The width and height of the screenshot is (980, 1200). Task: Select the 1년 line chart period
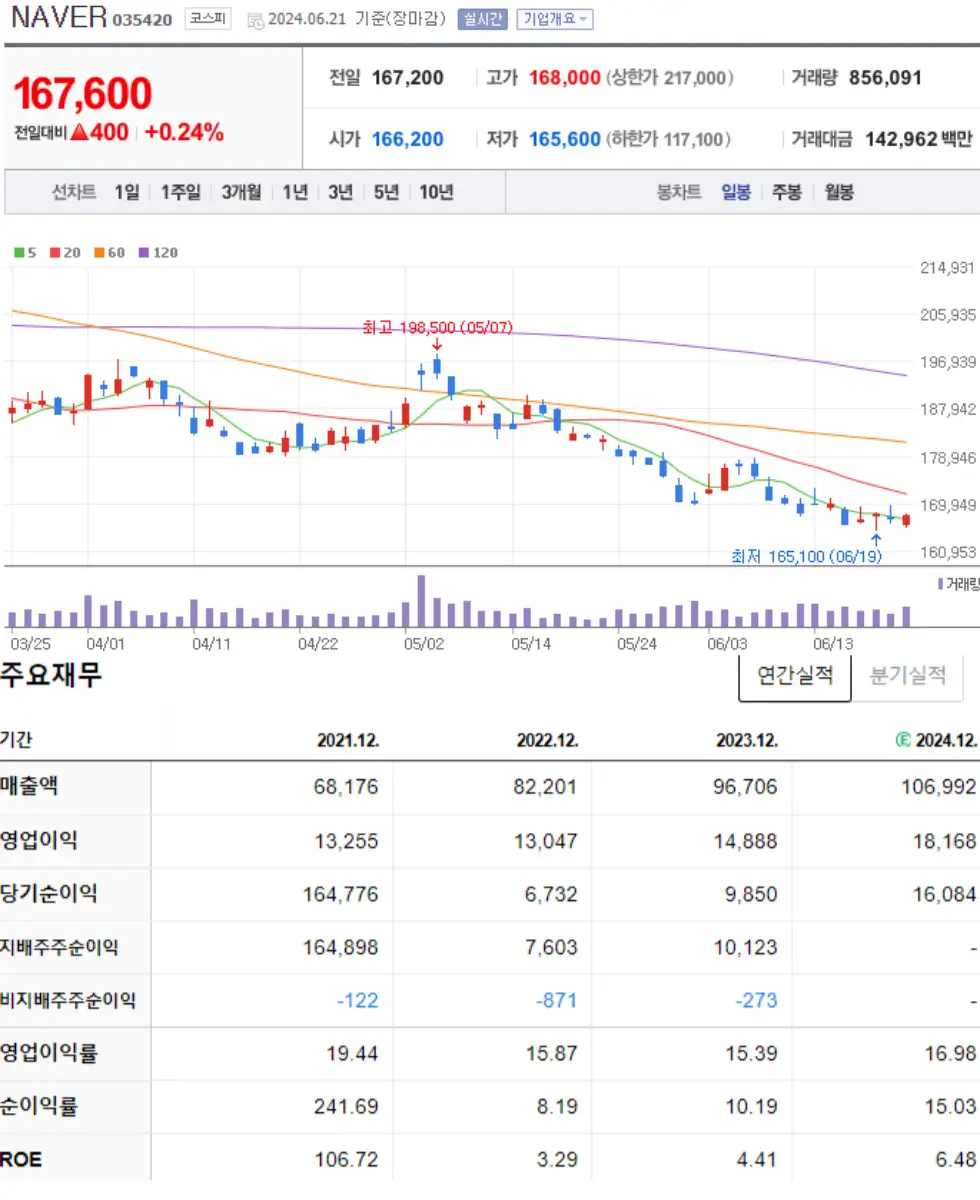click(x=295, y=192)
